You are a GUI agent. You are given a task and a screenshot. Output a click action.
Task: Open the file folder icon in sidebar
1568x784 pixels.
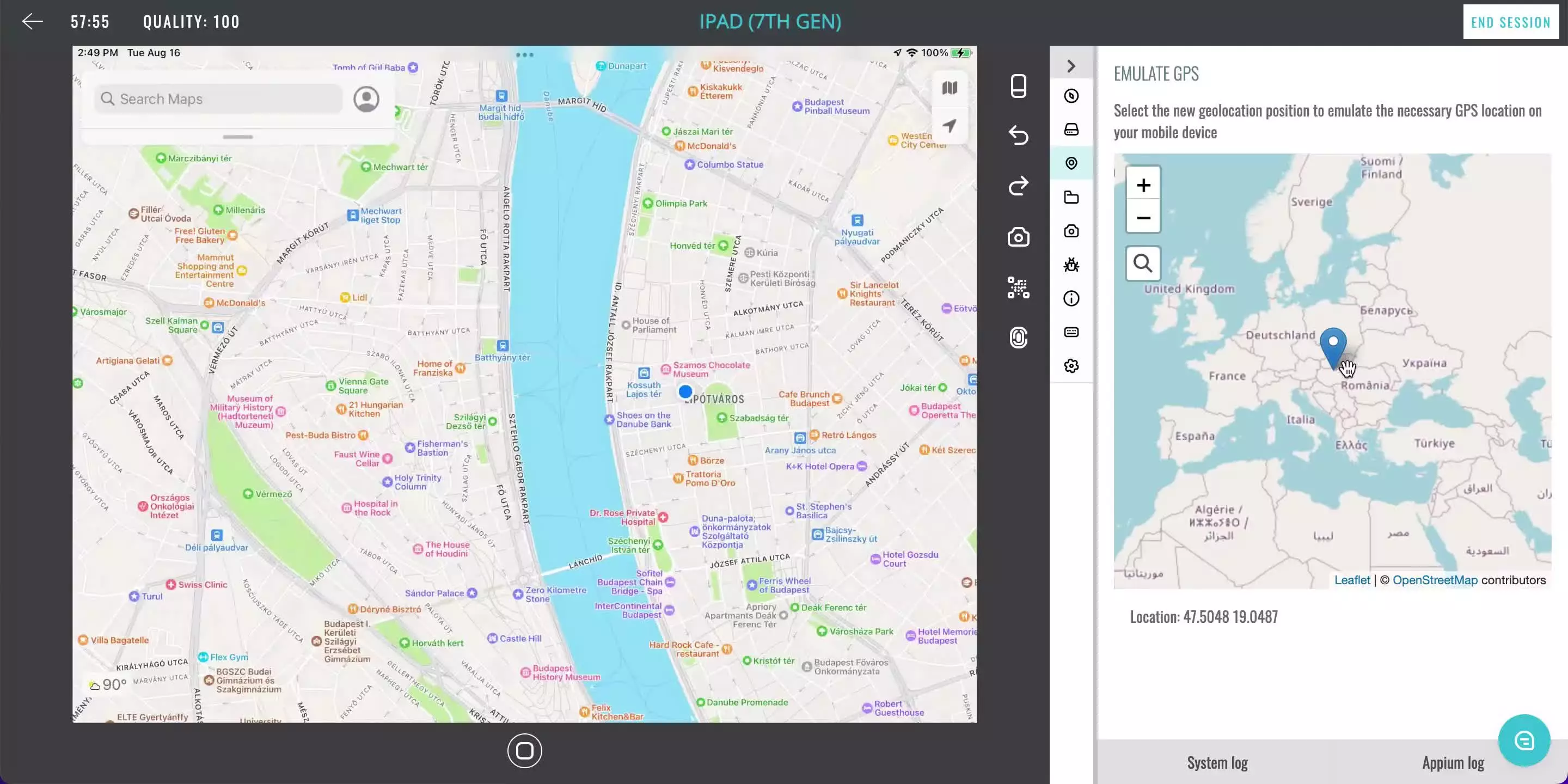click(x=1071, y=197)
